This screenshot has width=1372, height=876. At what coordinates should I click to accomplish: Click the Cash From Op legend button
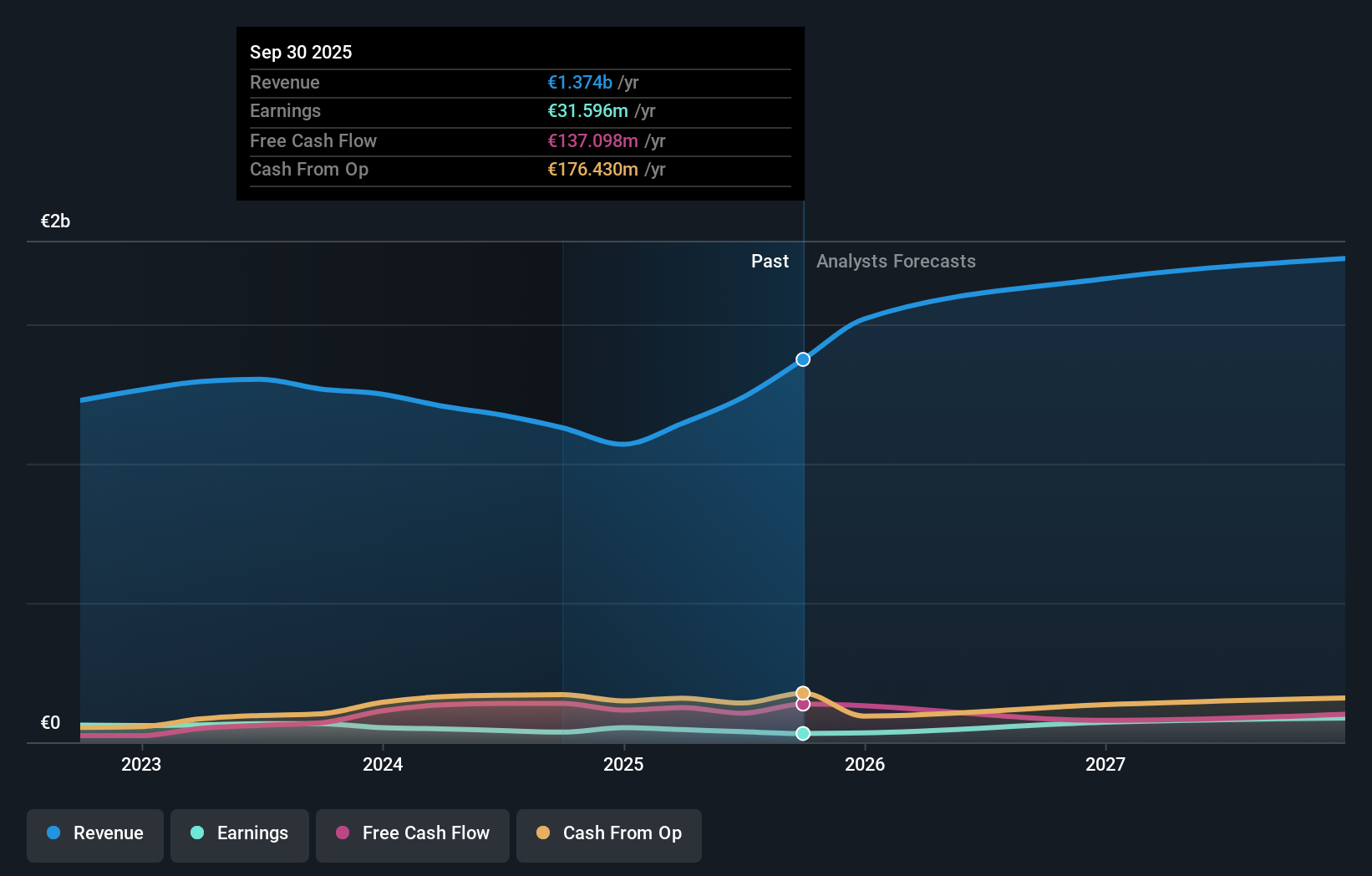coord(608,833)
